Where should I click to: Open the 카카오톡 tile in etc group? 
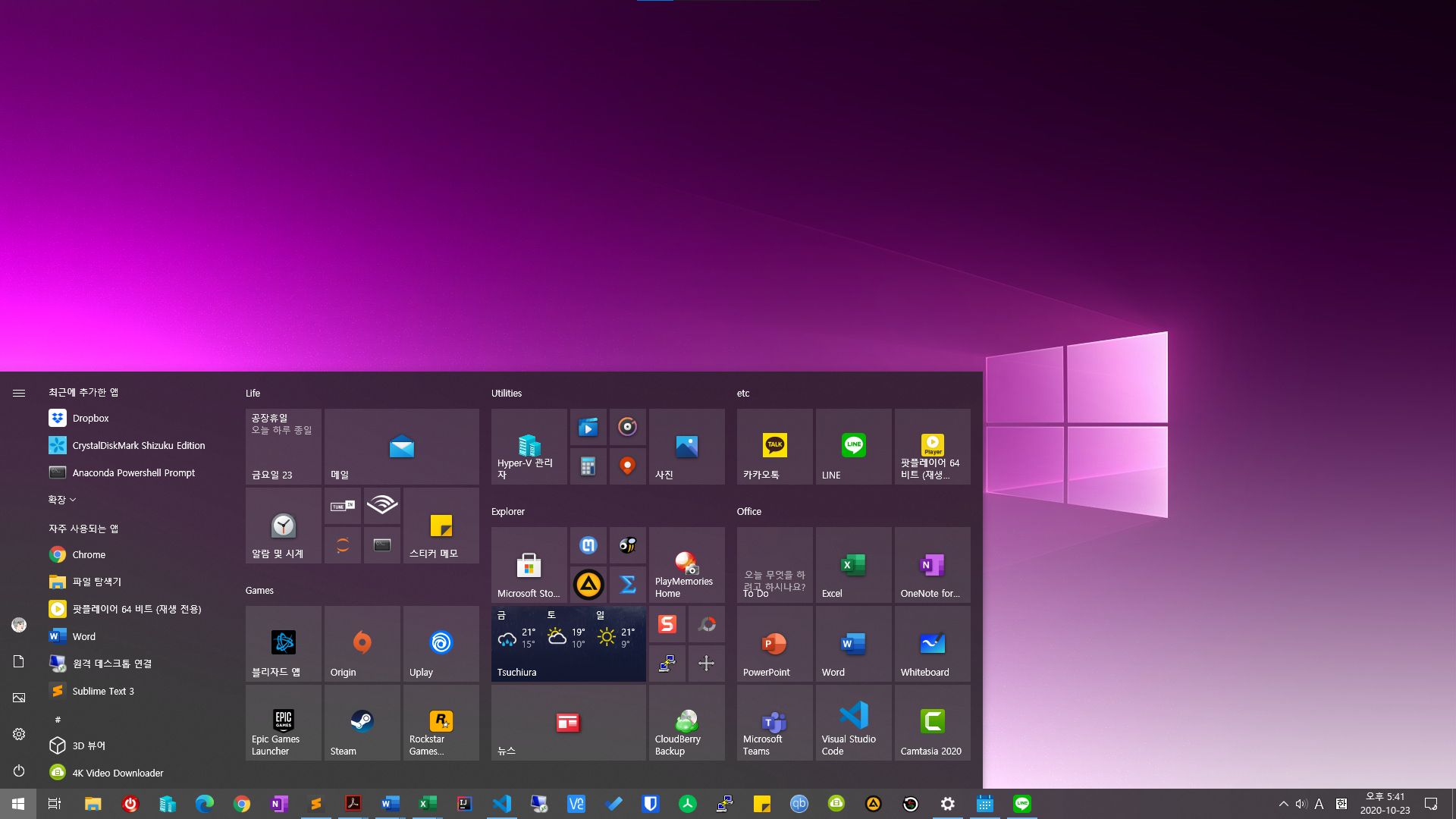coord(774,446)
